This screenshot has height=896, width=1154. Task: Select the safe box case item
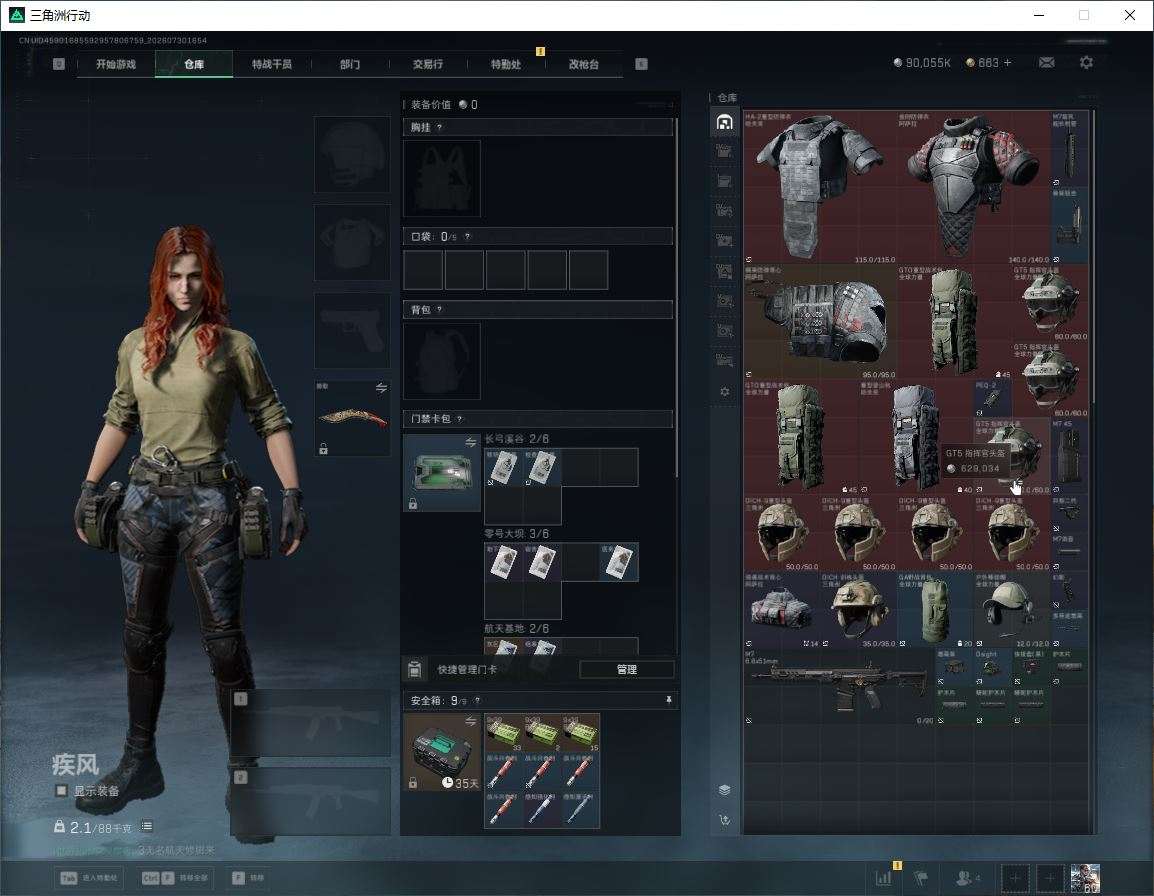(x=442, y=752)
